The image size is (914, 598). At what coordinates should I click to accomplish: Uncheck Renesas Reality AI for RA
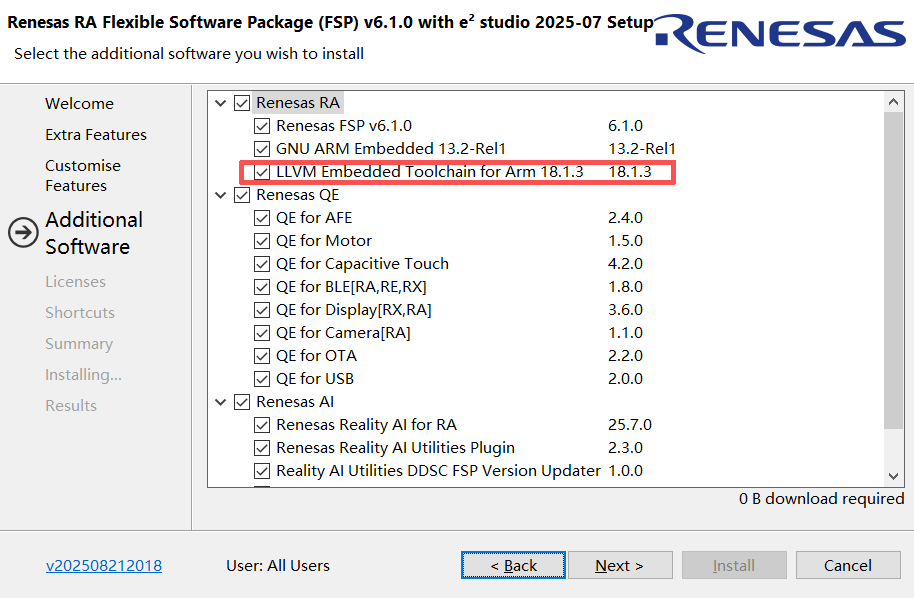coord(262,425)
